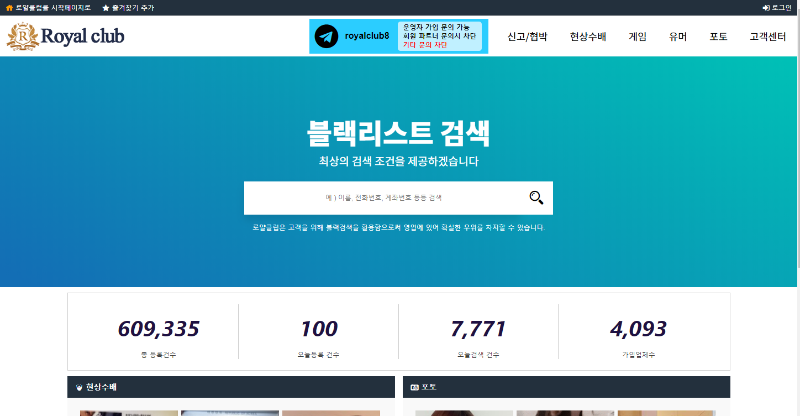Image resolution: width=800 pixels, height=416 pixels.
Task: Open first thumbnail under 포토 section
Action: pos(456,412)
